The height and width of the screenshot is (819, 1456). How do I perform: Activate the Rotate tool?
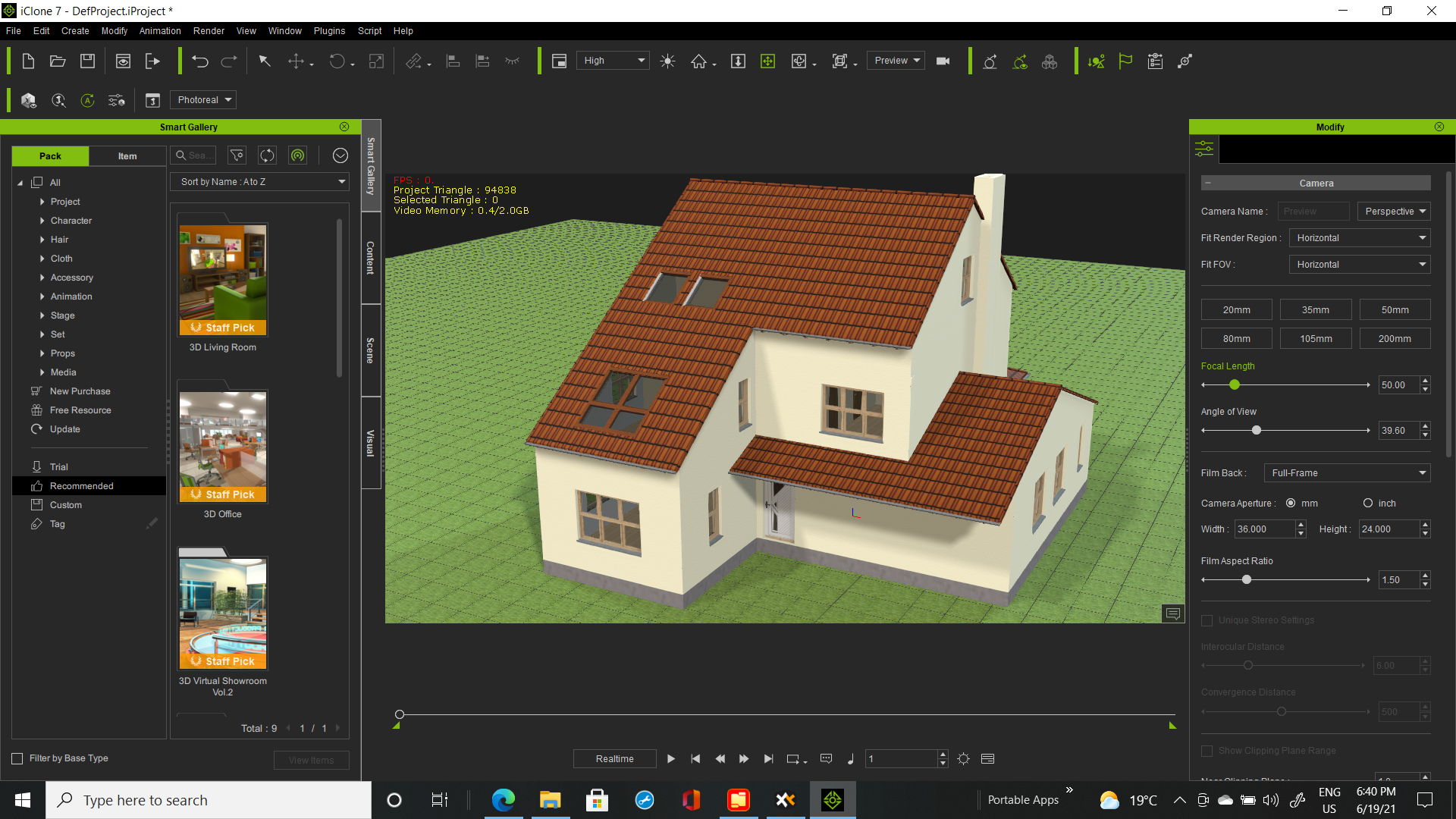337,61
